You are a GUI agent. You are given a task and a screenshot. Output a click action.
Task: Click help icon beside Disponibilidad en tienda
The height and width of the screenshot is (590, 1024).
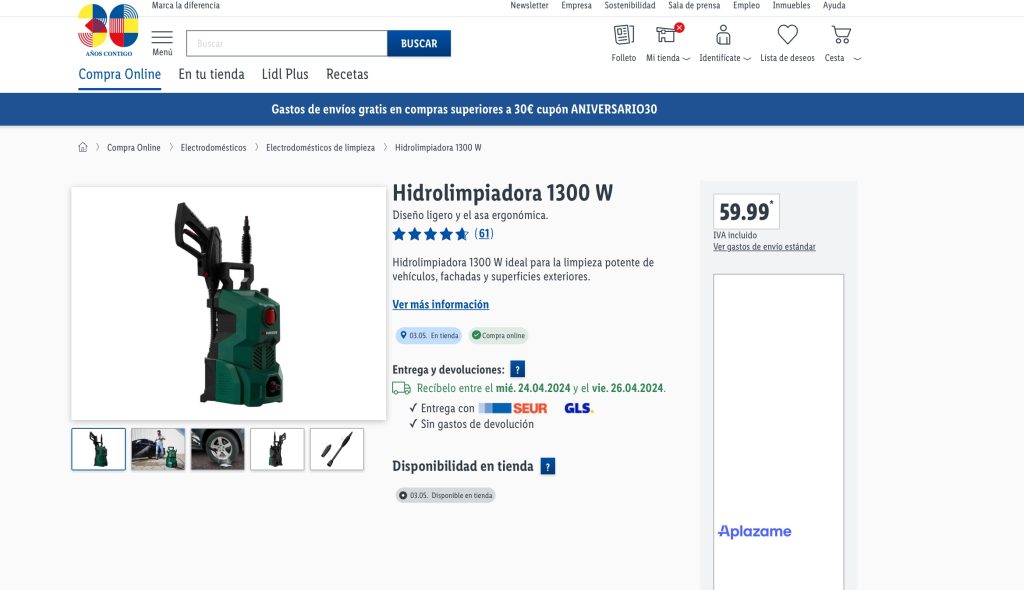[x=547, y=466]
